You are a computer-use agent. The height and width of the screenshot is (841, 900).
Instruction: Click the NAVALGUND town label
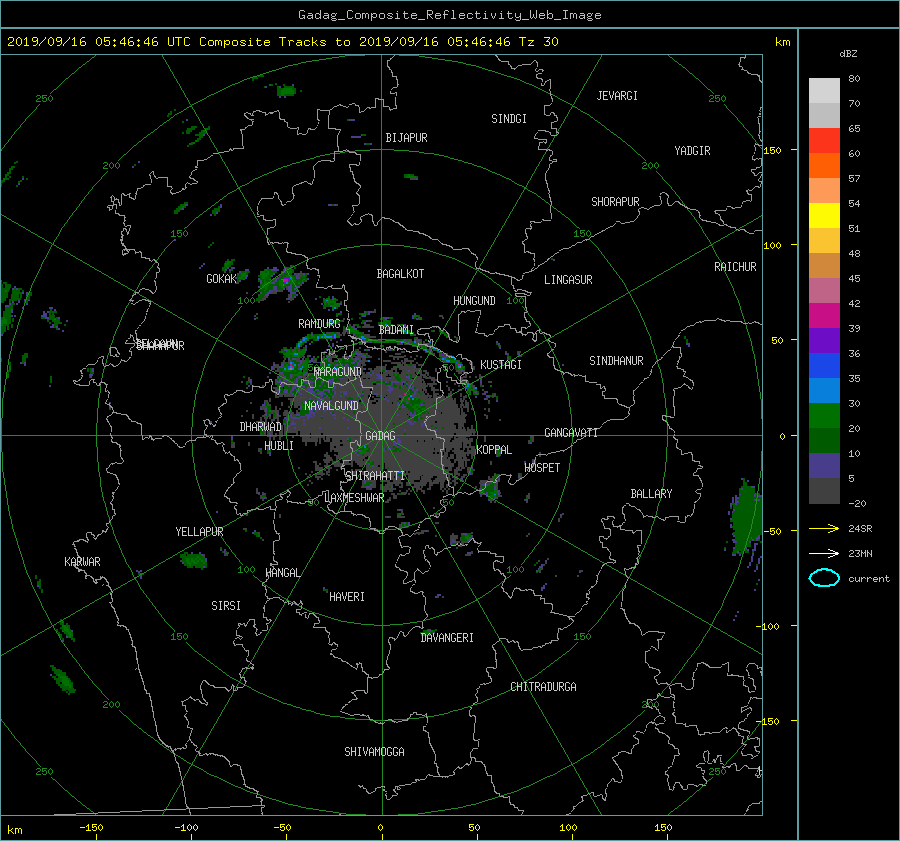331,405
